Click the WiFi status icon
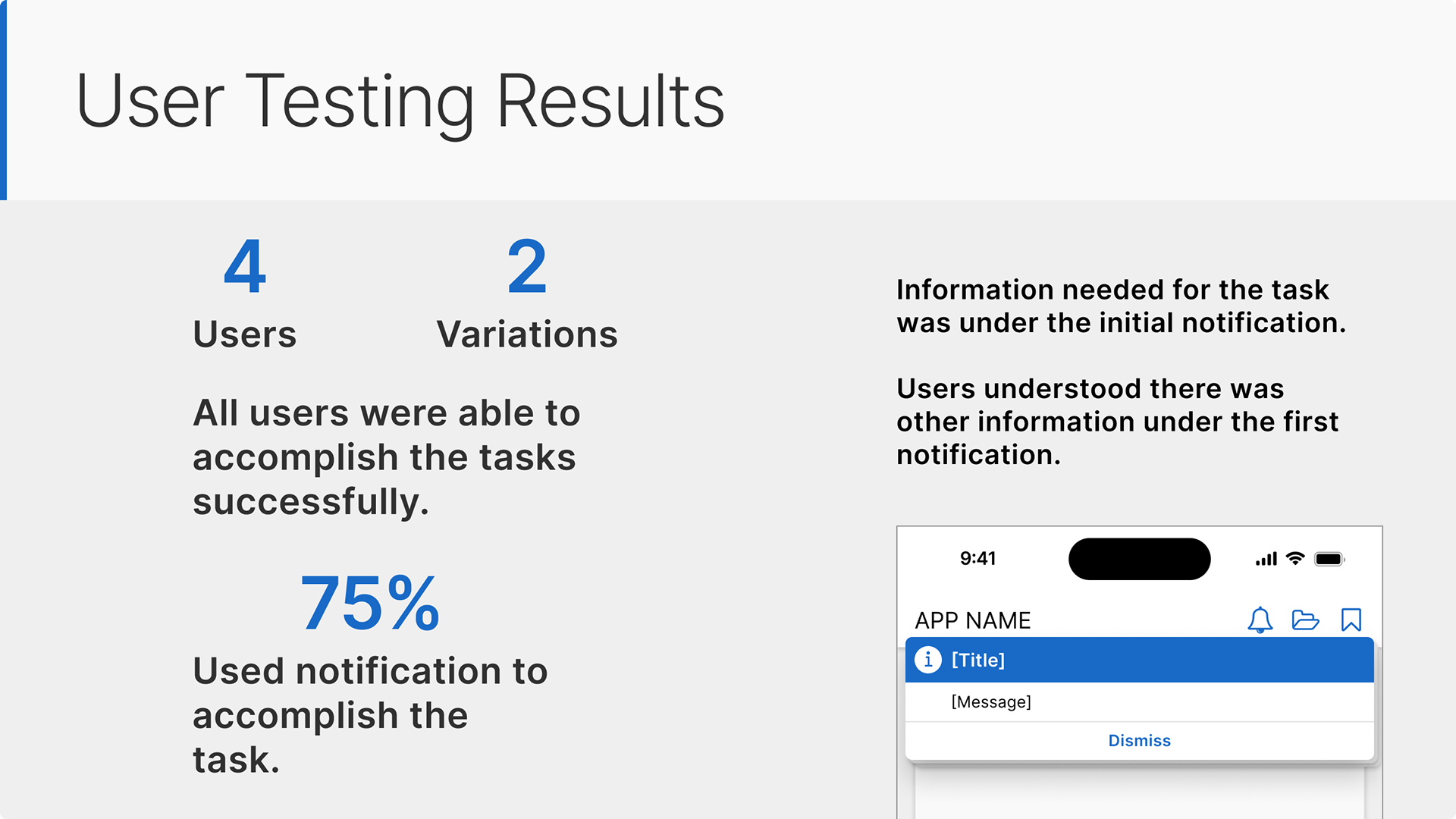 (1295, 559)
